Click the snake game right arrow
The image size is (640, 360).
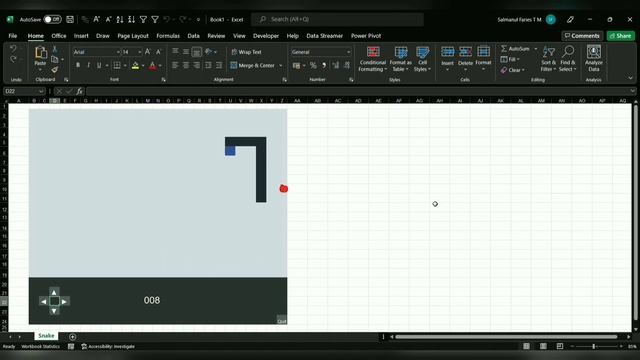64,302
